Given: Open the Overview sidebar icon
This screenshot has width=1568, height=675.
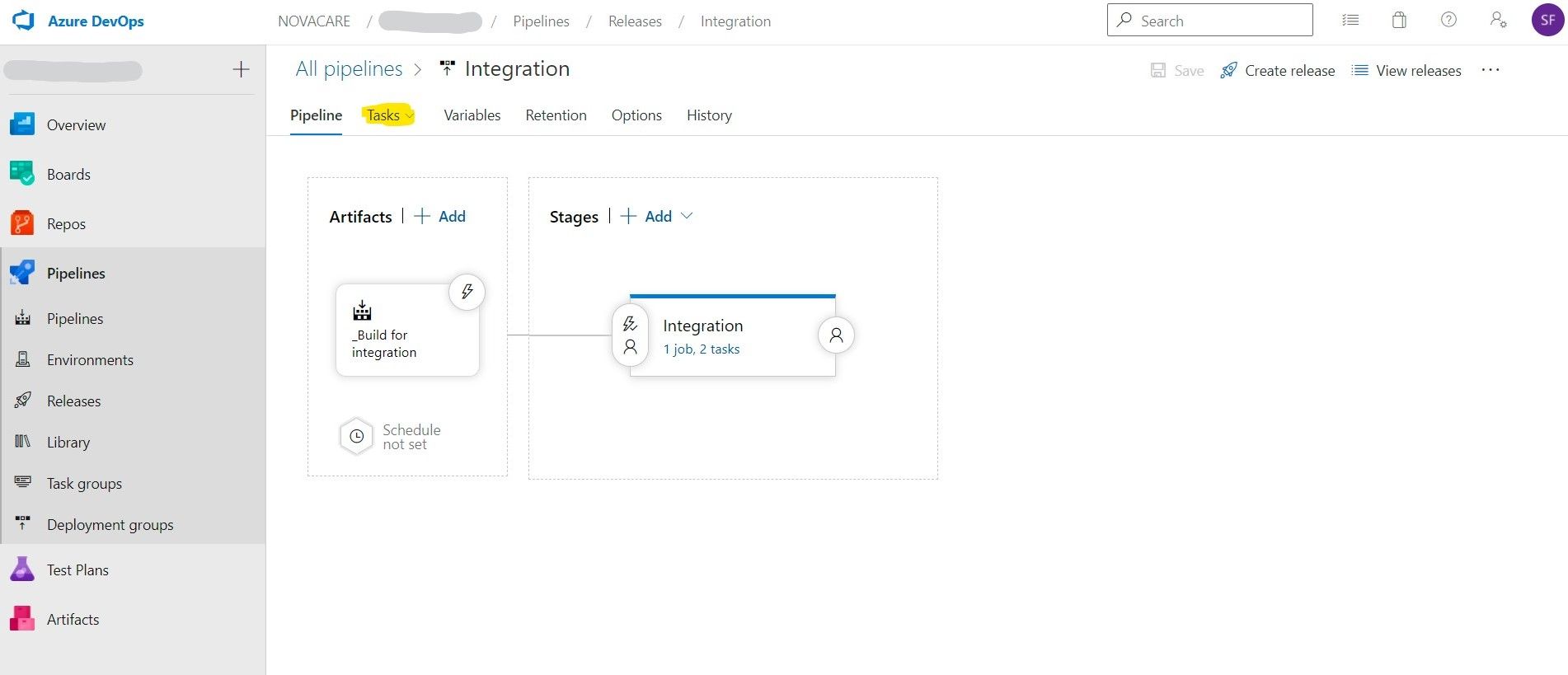Looking at the screenshot, I should tap(22, 124).
